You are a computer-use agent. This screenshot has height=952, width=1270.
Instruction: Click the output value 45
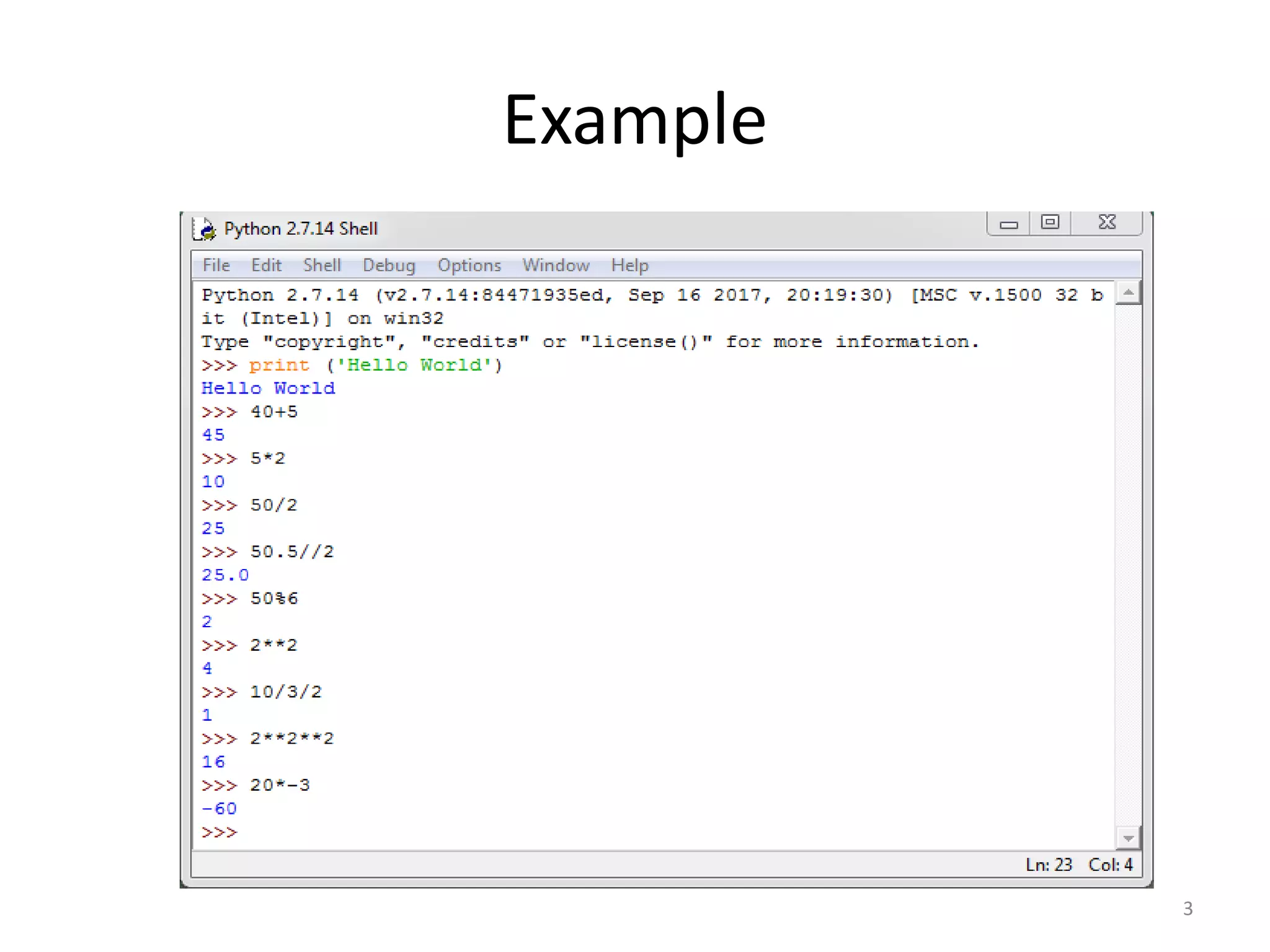pos(213,435)
